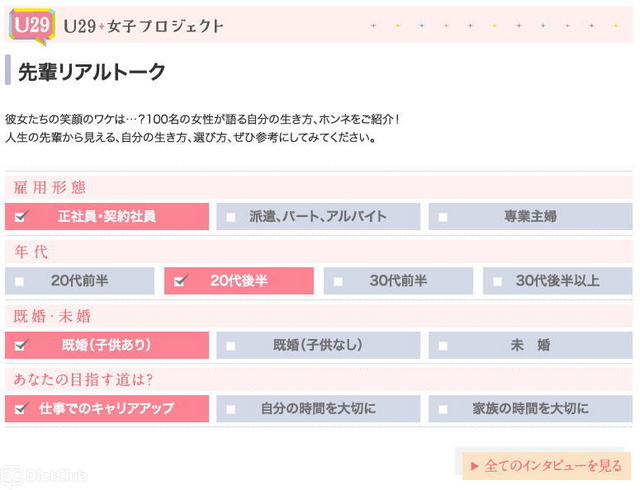The width and height of the screenshot is (640, 490).
Task: Click the DietClub watermark icon
Action: point(12,475)
